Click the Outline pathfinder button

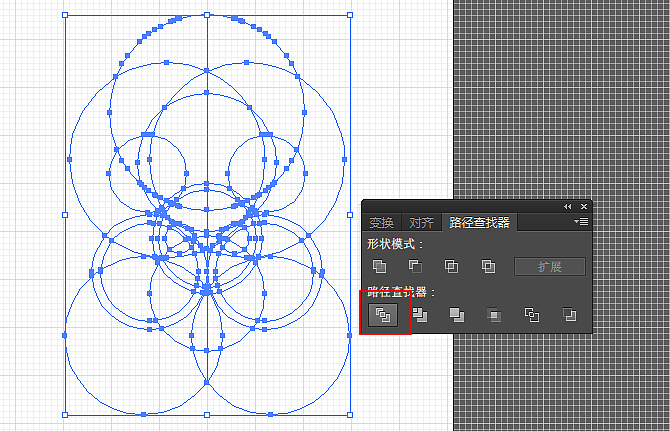point(532,315)
